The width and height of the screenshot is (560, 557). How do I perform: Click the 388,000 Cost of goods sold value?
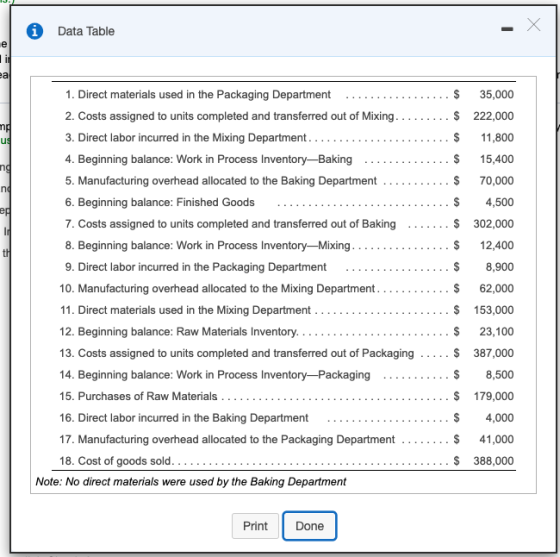pyautogui.click(x=494, y=461)
